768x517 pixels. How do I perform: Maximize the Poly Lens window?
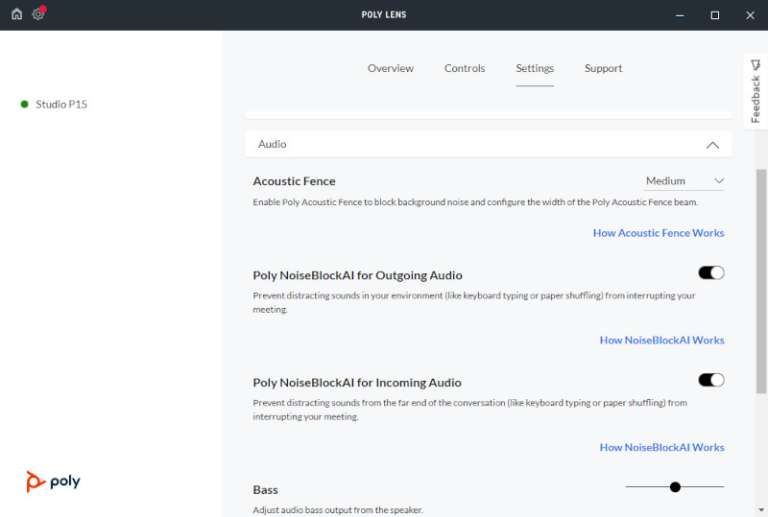point(714,15)
